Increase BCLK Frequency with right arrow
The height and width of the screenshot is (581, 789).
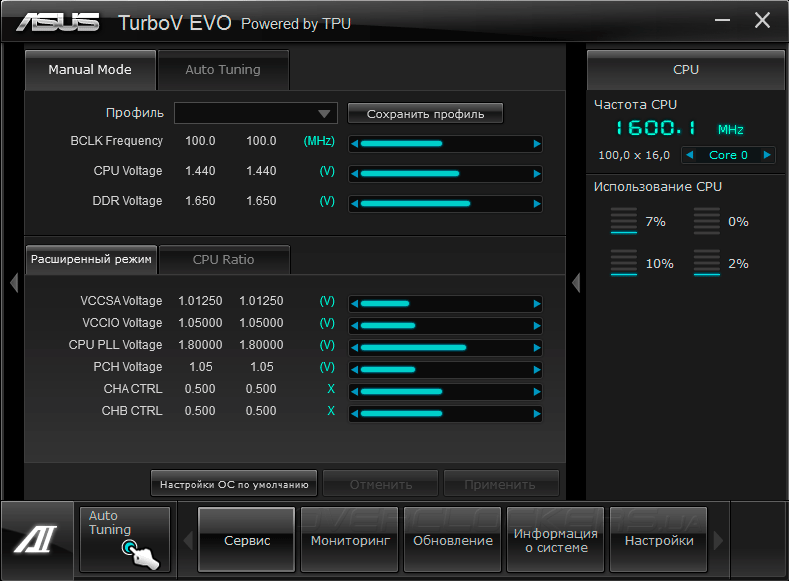pos(537,144)
